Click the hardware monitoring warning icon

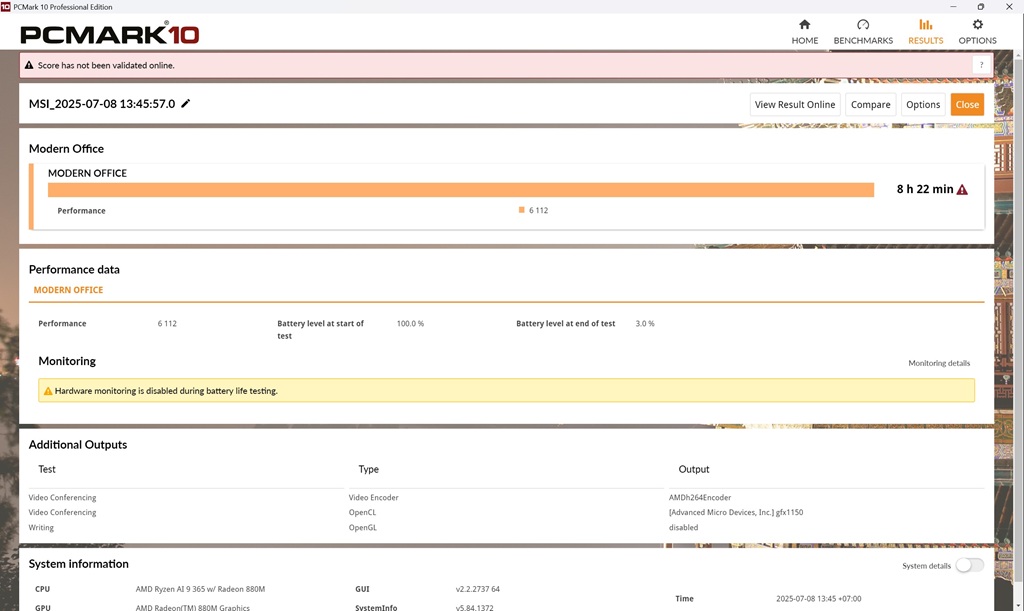tap(48, 391)
